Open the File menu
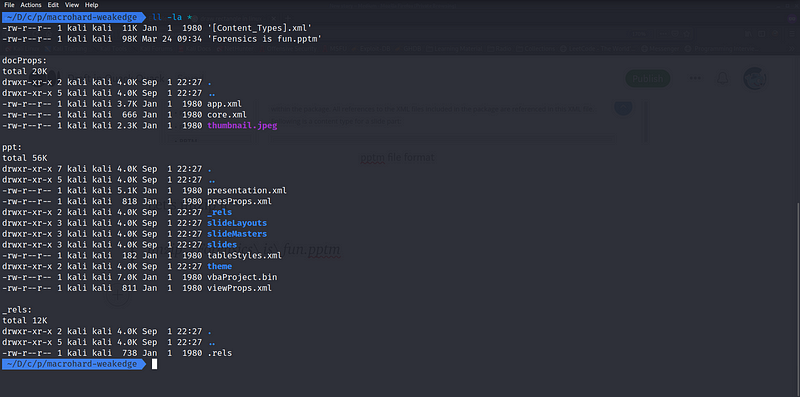Image resolution: width=800 pixels, height=397 pixels. coord(9,5)
